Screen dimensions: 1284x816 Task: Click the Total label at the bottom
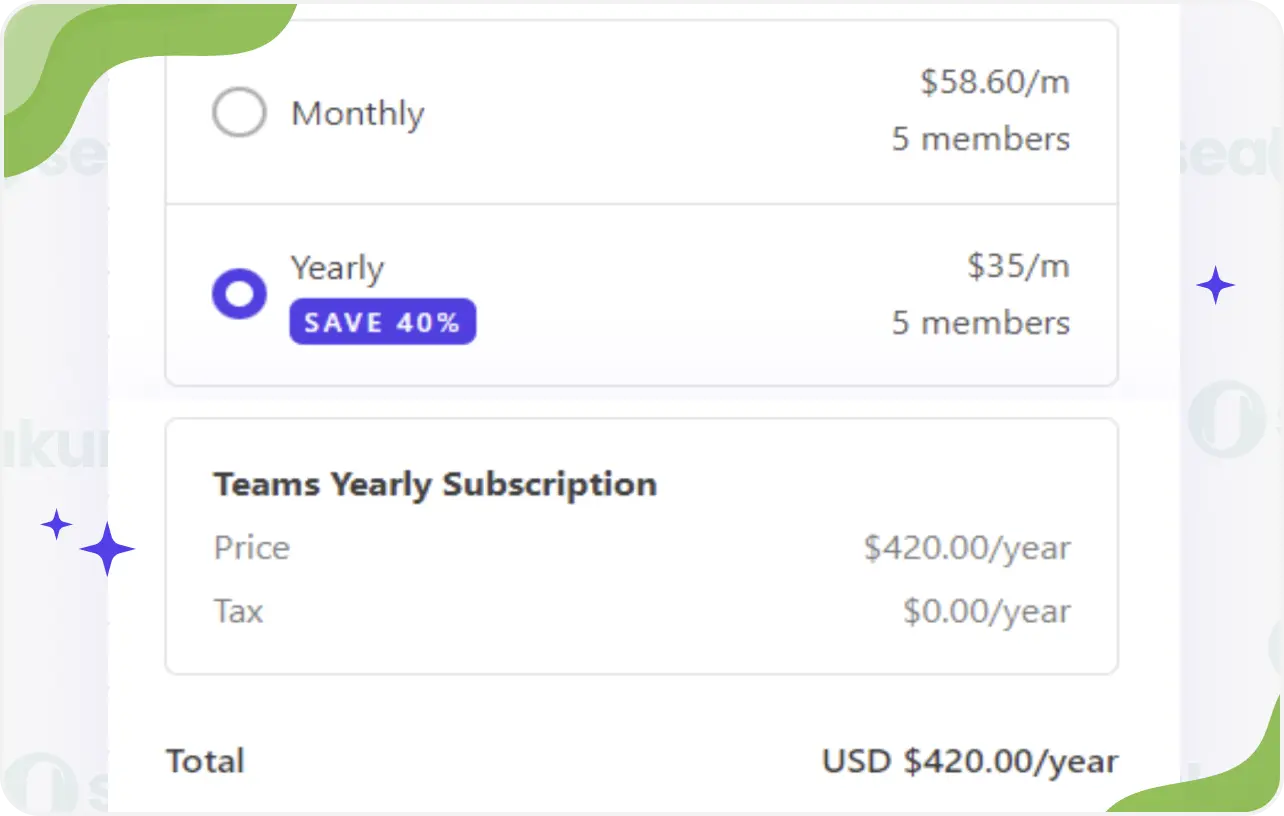(205, 761)
